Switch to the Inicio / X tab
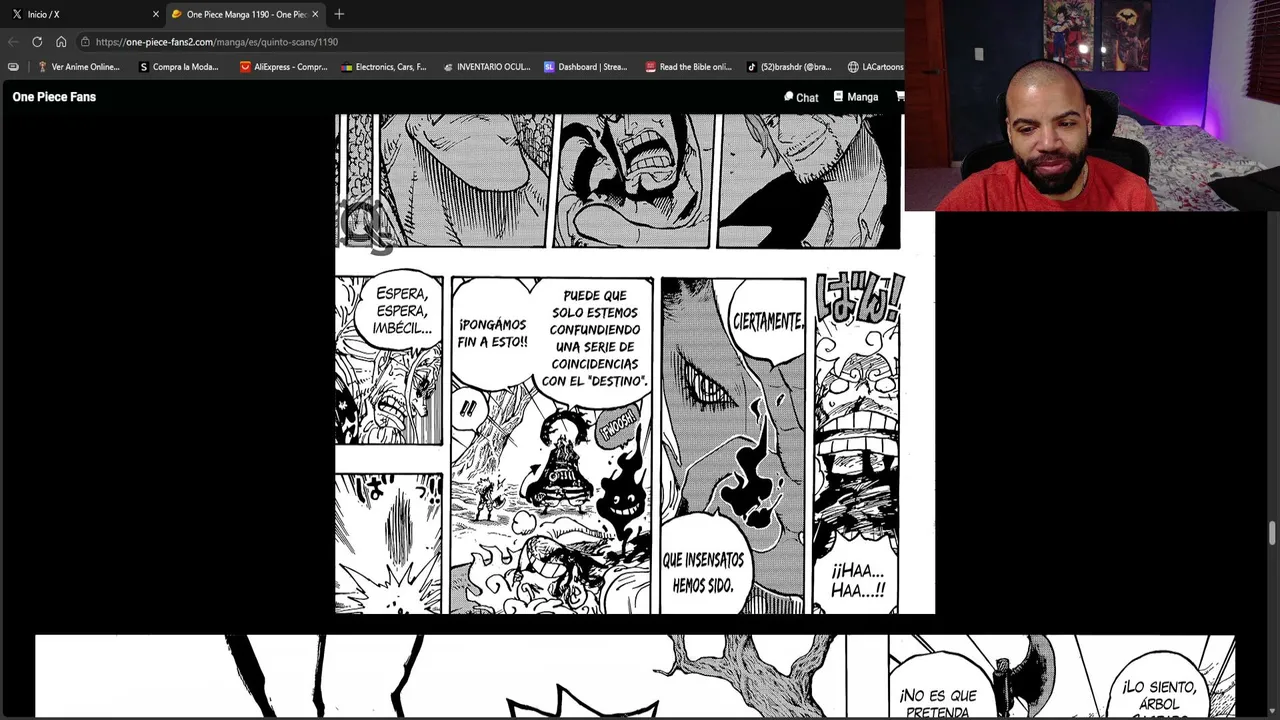This screenshot has height=720, width=1280. [x=82, y=14]
